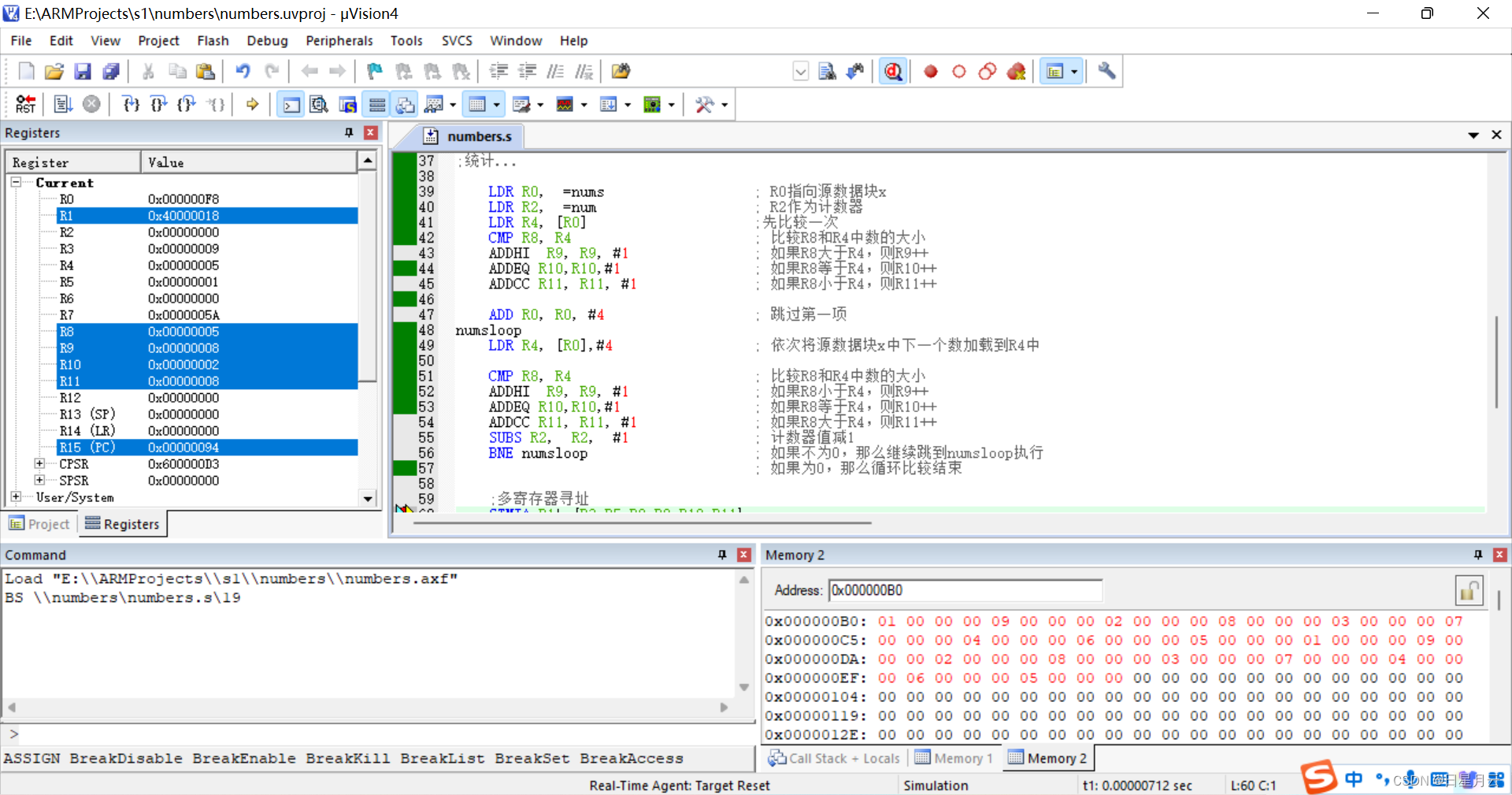Toggle the Symbols window button

click(x=347, y=104)
